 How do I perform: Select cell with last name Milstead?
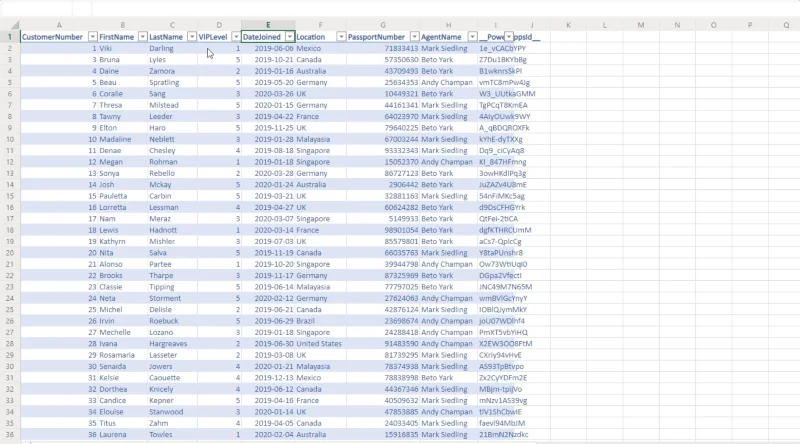tap(172, 105)
